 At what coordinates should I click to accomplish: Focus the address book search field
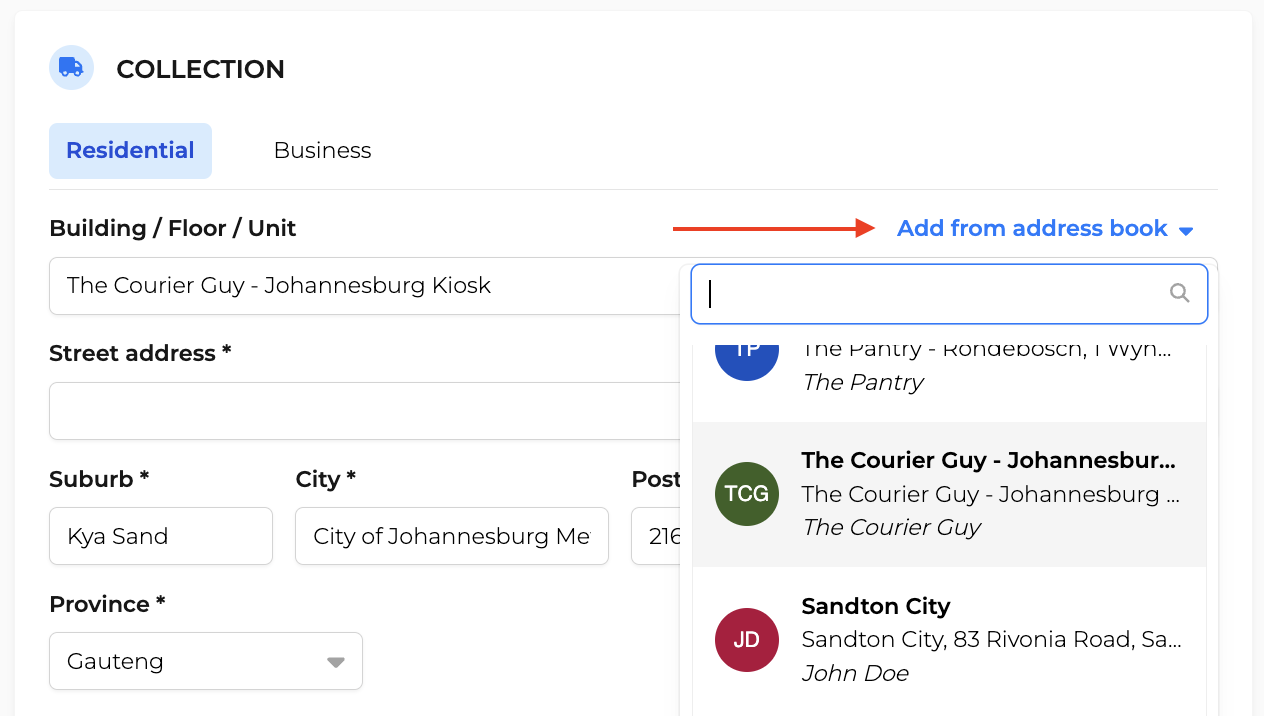pos(949,294)
